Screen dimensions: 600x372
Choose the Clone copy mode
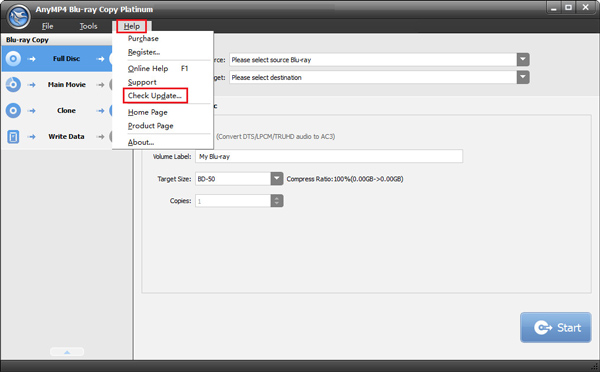pos(66,111)
